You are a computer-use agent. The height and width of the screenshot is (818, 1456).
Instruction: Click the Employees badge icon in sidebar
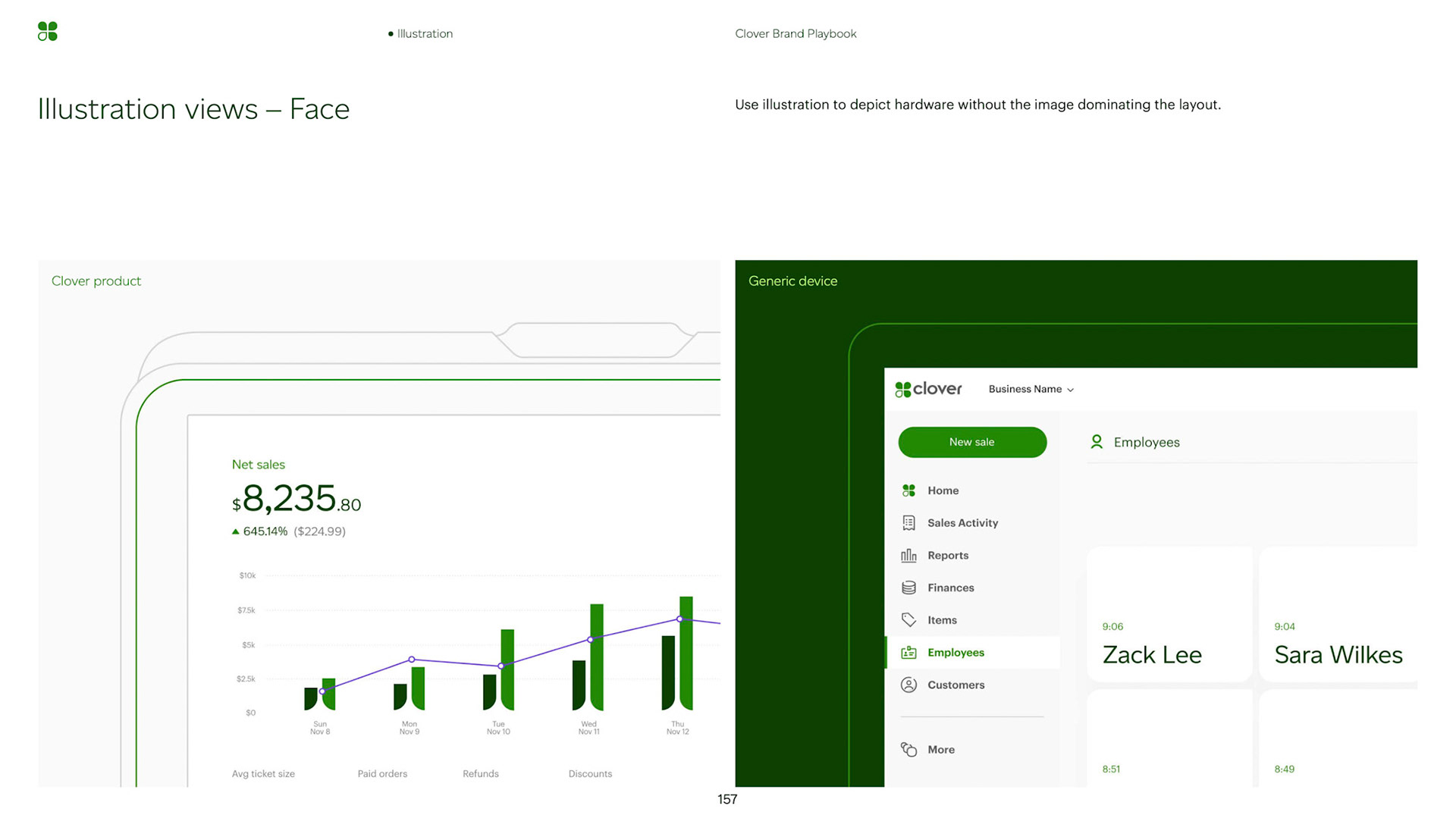(908, 653)
